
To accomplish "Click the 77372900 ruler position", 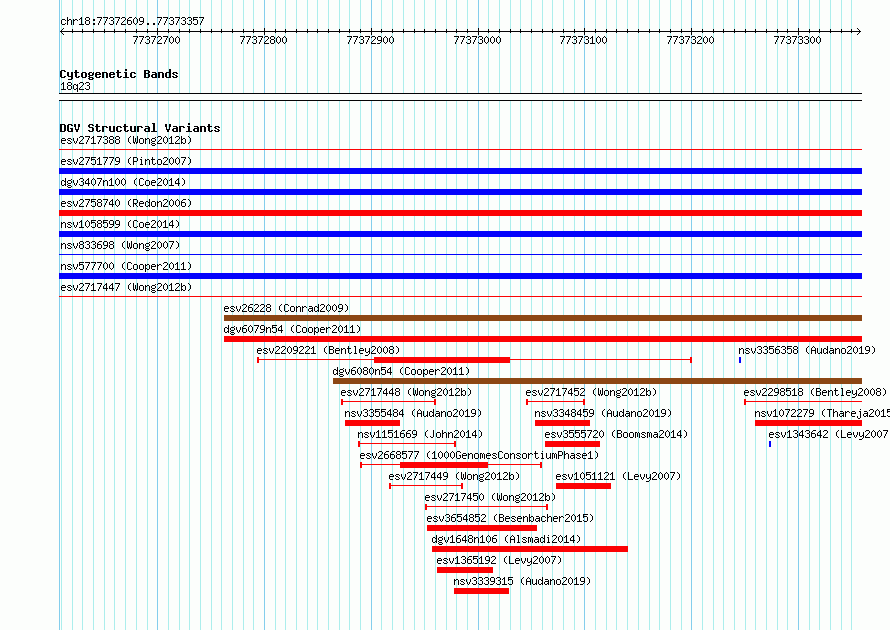I will (370, 40).
